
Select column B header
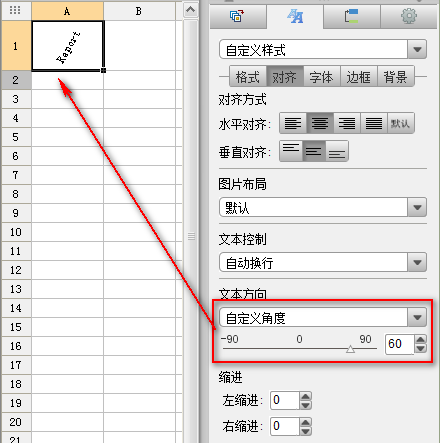[x=139, y=11]
